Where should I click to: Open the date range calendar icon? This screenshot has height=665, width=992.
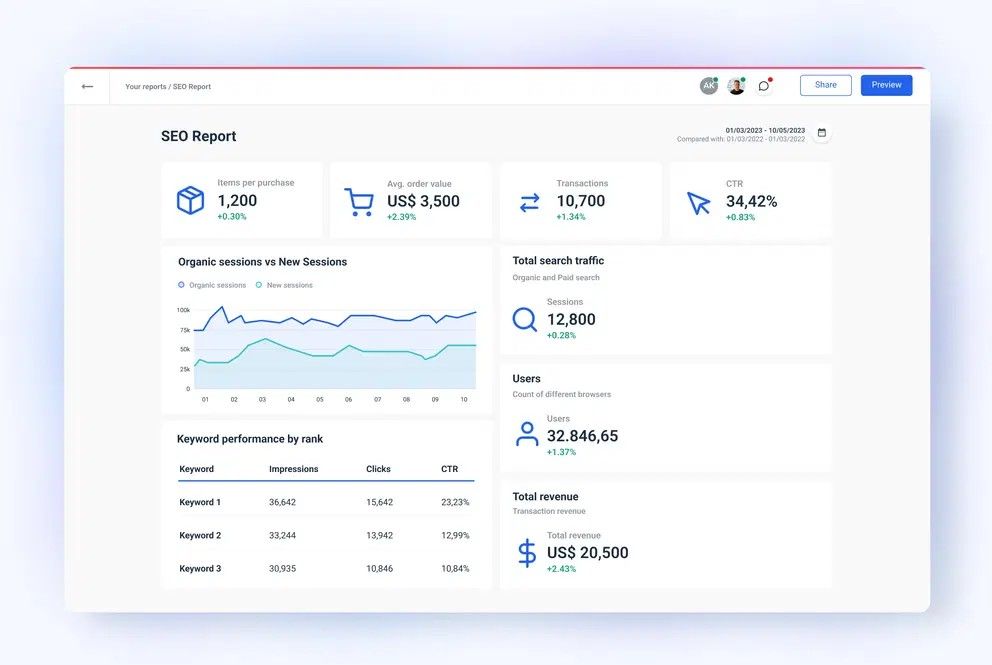click(x=822, y=133)
